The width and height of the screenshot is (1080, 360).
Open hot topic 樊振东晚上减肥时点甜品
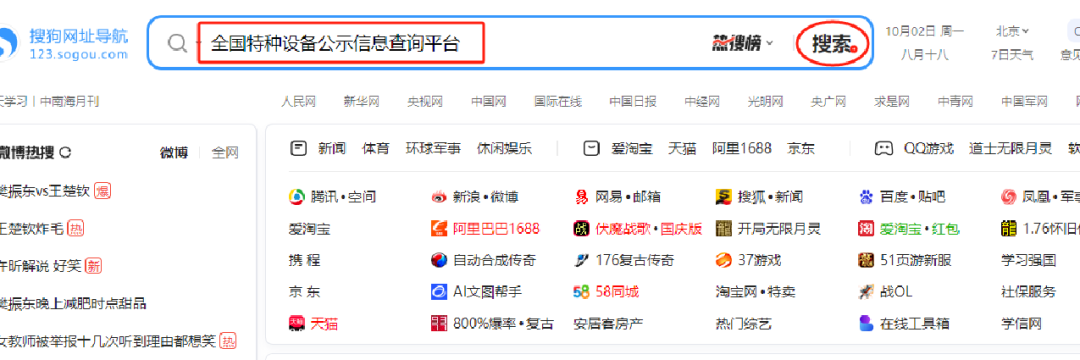[x=73, y=304]
